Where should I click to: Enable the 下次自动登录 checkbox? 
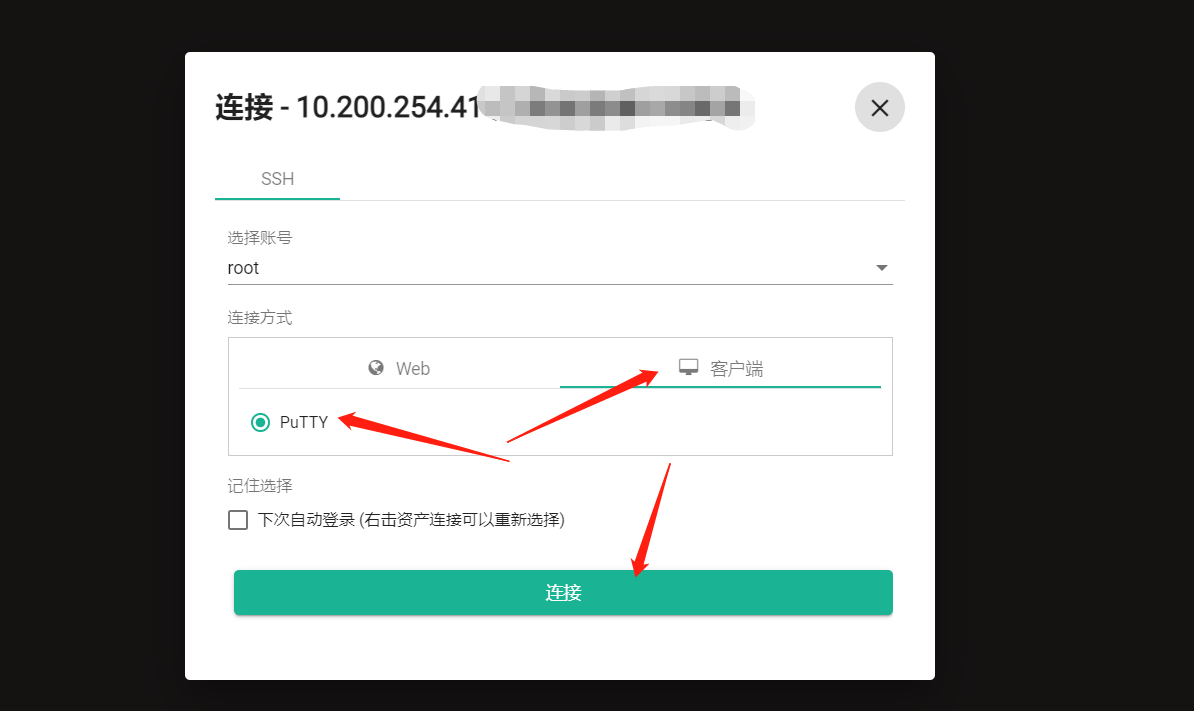coord(238,520)
